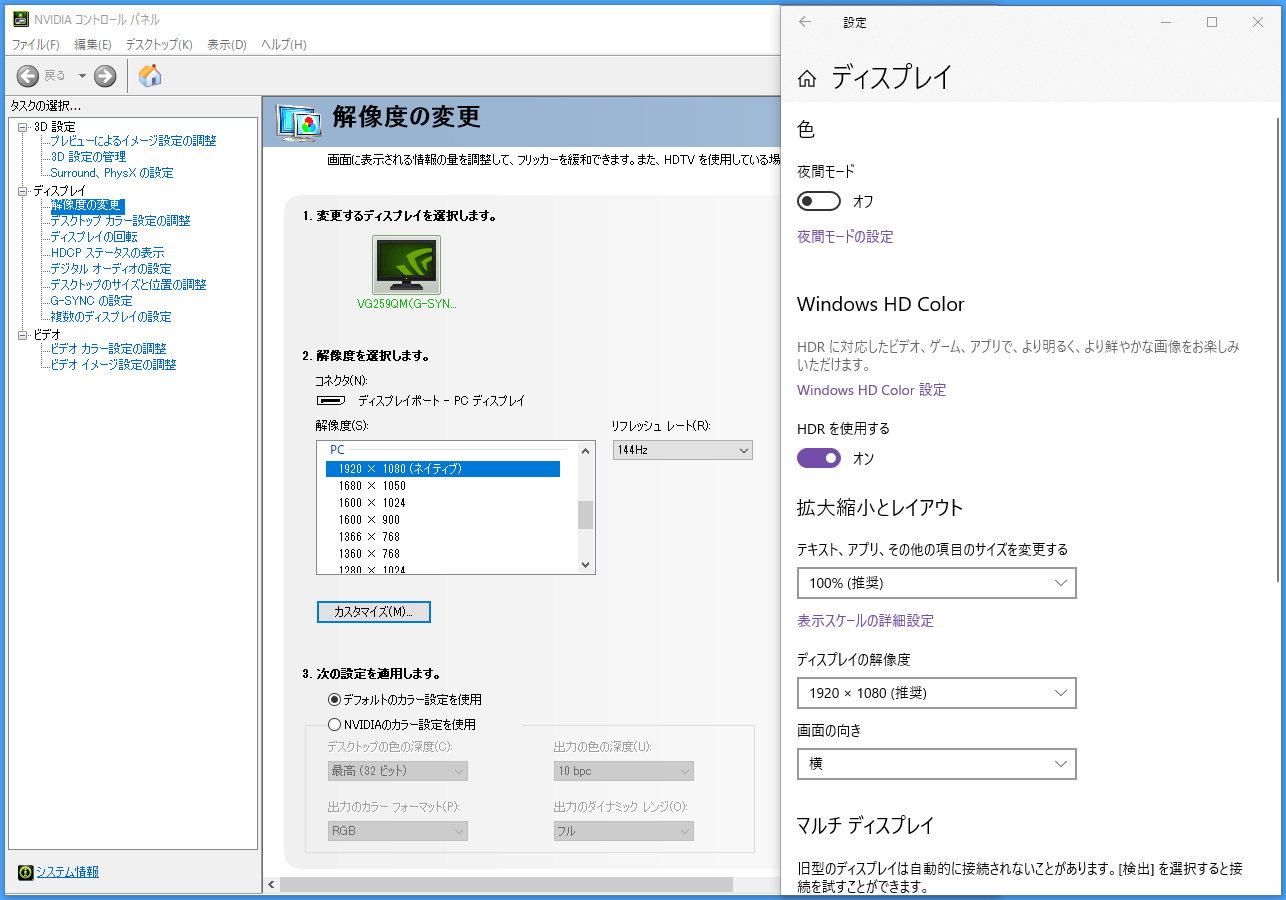The width and height of the screenshot is (1286, 900).
Task: Collapse the 3D 設定 tree node
Action: pos(24,126)
